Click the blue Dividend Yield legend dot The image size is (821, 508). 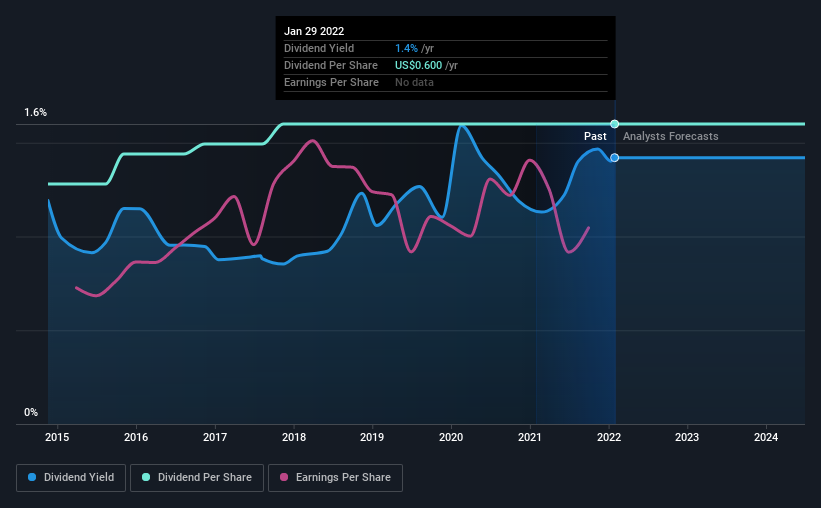point(32,477)
